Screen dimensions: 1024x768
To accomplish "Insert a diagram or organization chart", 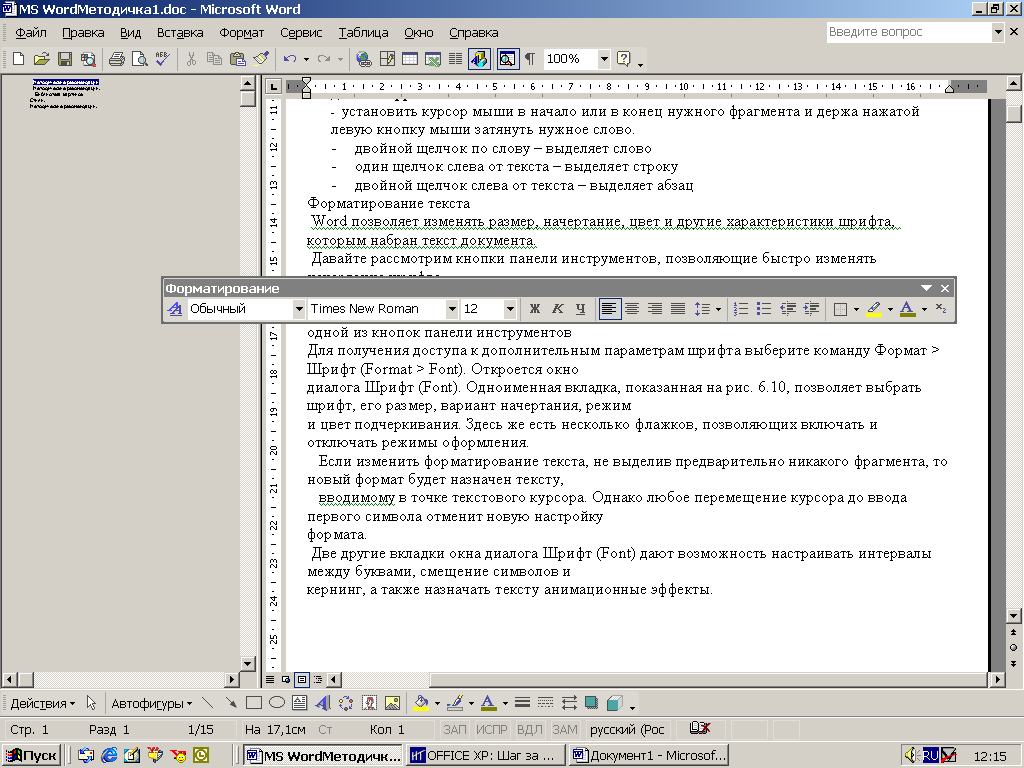I will pyautogui.click(x=345, y=703).
